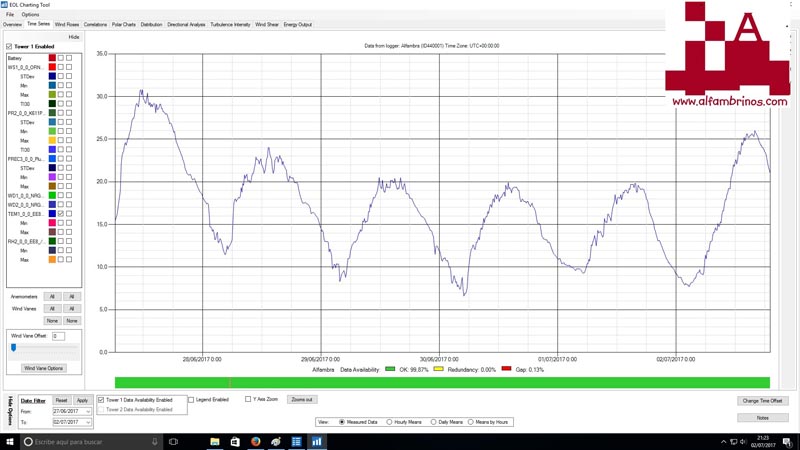Click the Windows taskbar search box

coord(91,442)
